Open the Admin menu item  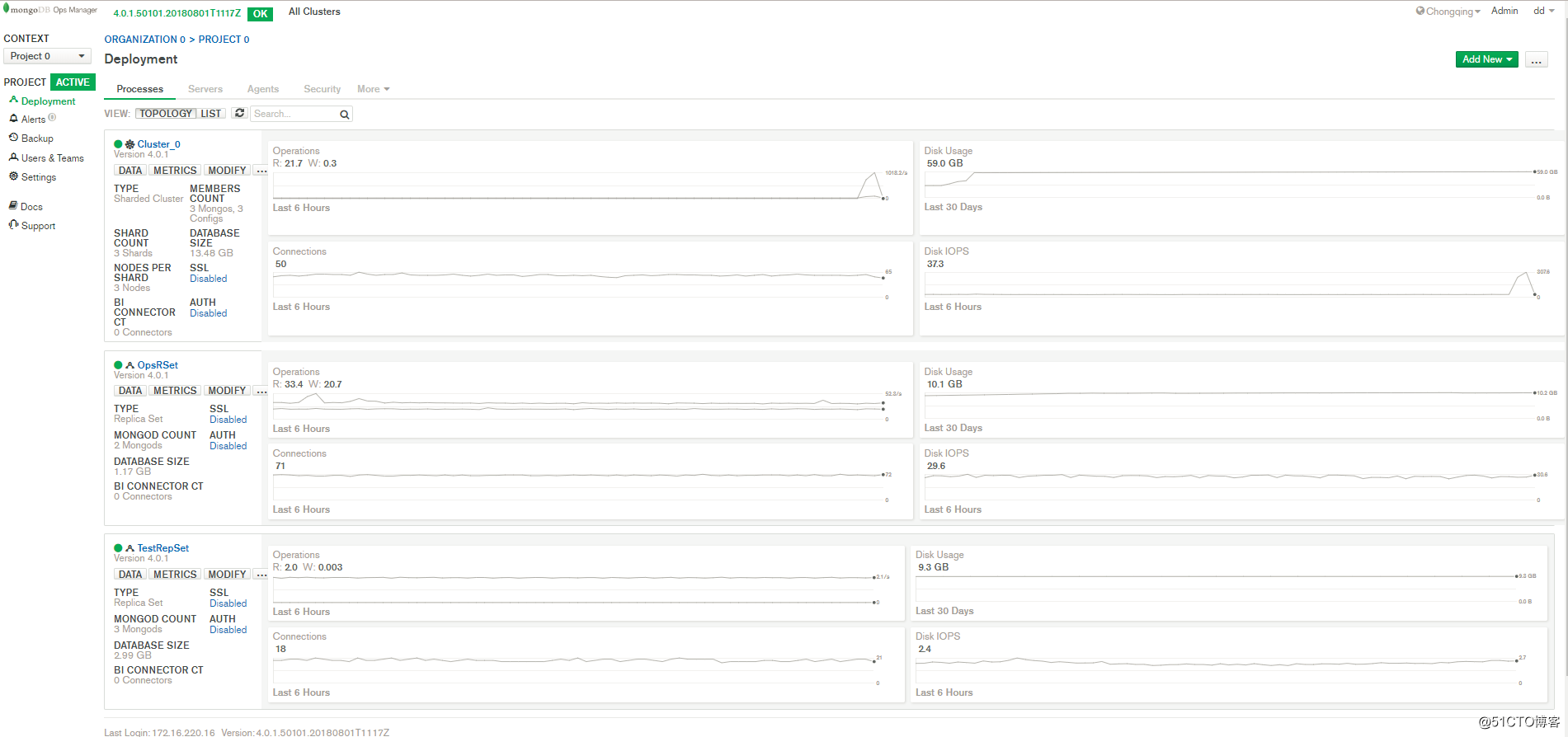pos(1504,11)
